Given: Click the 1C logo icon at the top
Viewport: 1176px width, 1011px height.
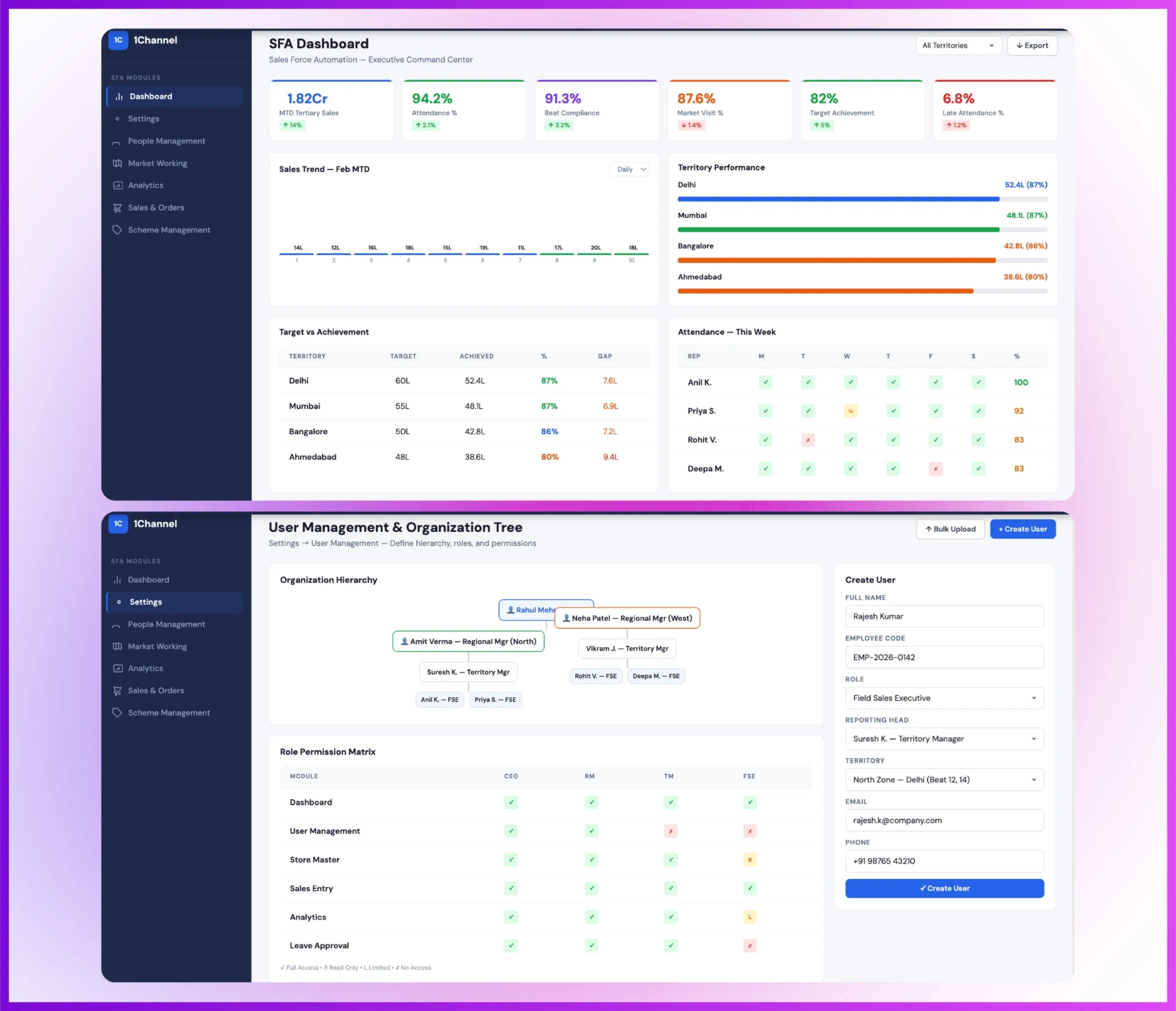Looking at the screenshot, I should (x=118, y=40).
